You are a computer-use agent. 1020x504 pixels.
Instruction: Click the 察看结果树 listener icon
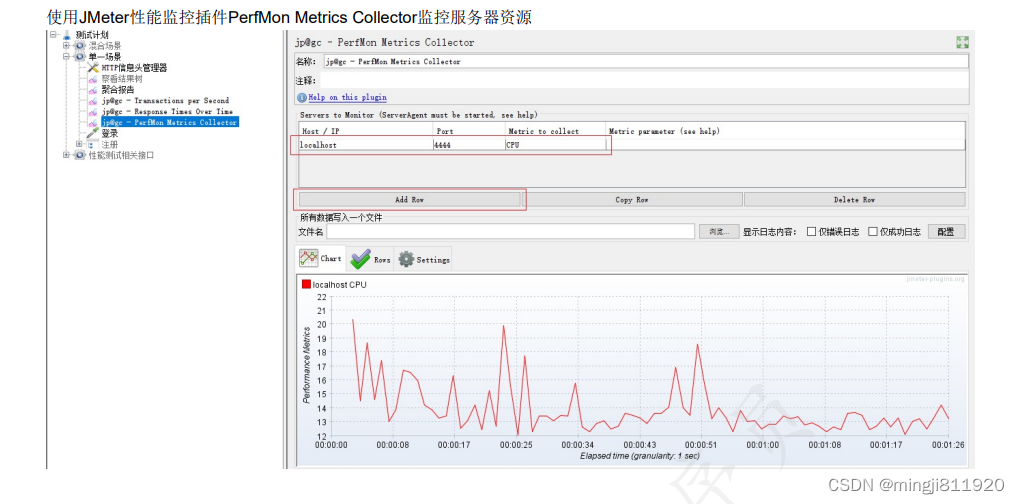click(x=93, y=79)
